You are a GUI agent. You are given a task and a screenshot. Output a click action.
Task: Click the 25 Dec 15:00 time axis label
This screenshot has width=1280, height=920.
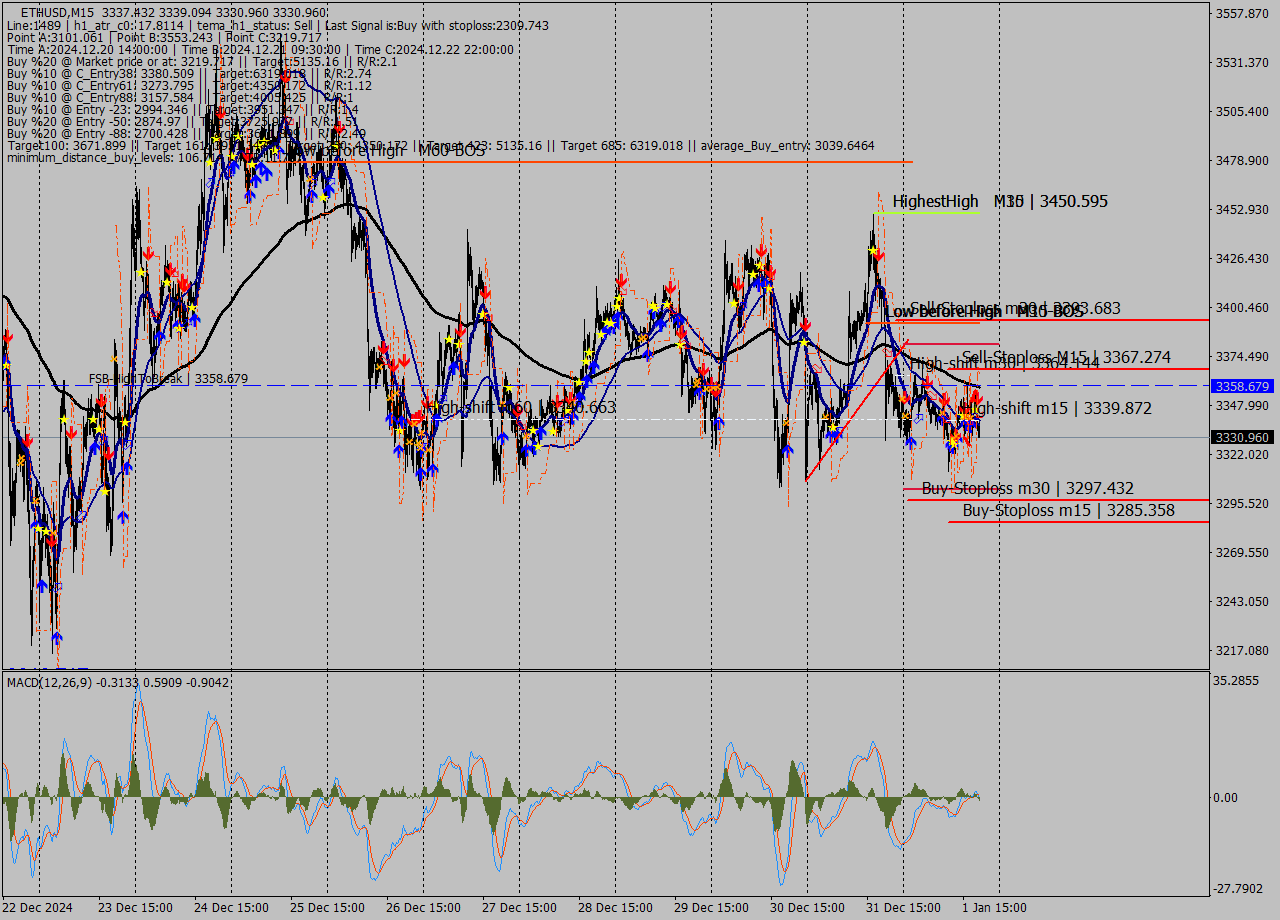click(327, 908)
